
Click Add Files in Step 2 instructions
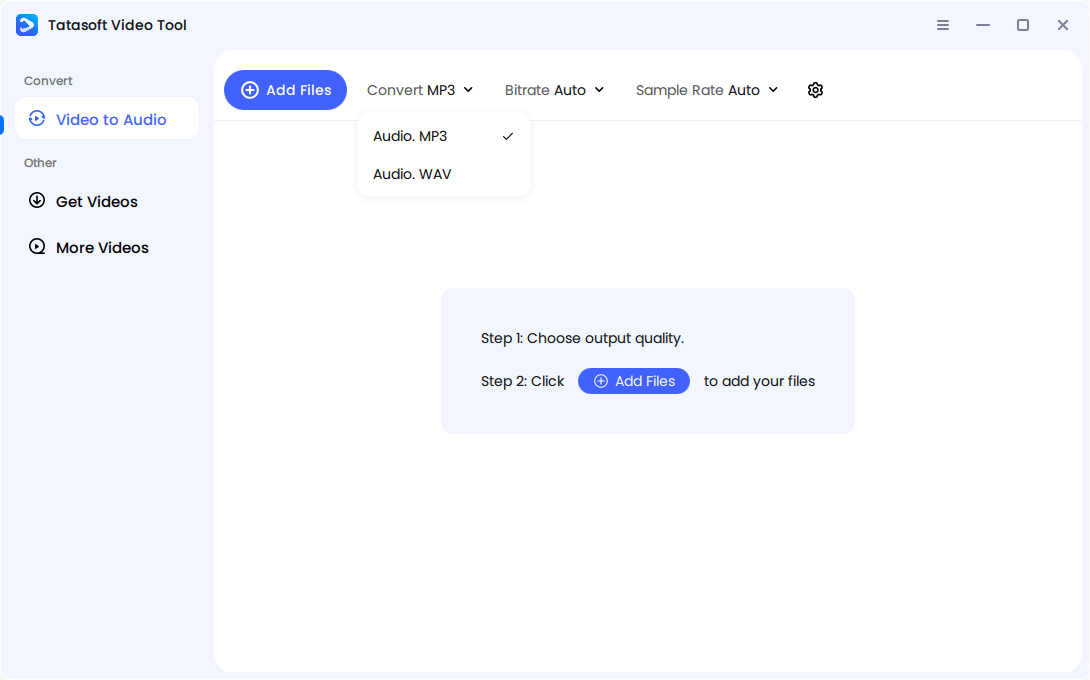click(x=633, y=381)
